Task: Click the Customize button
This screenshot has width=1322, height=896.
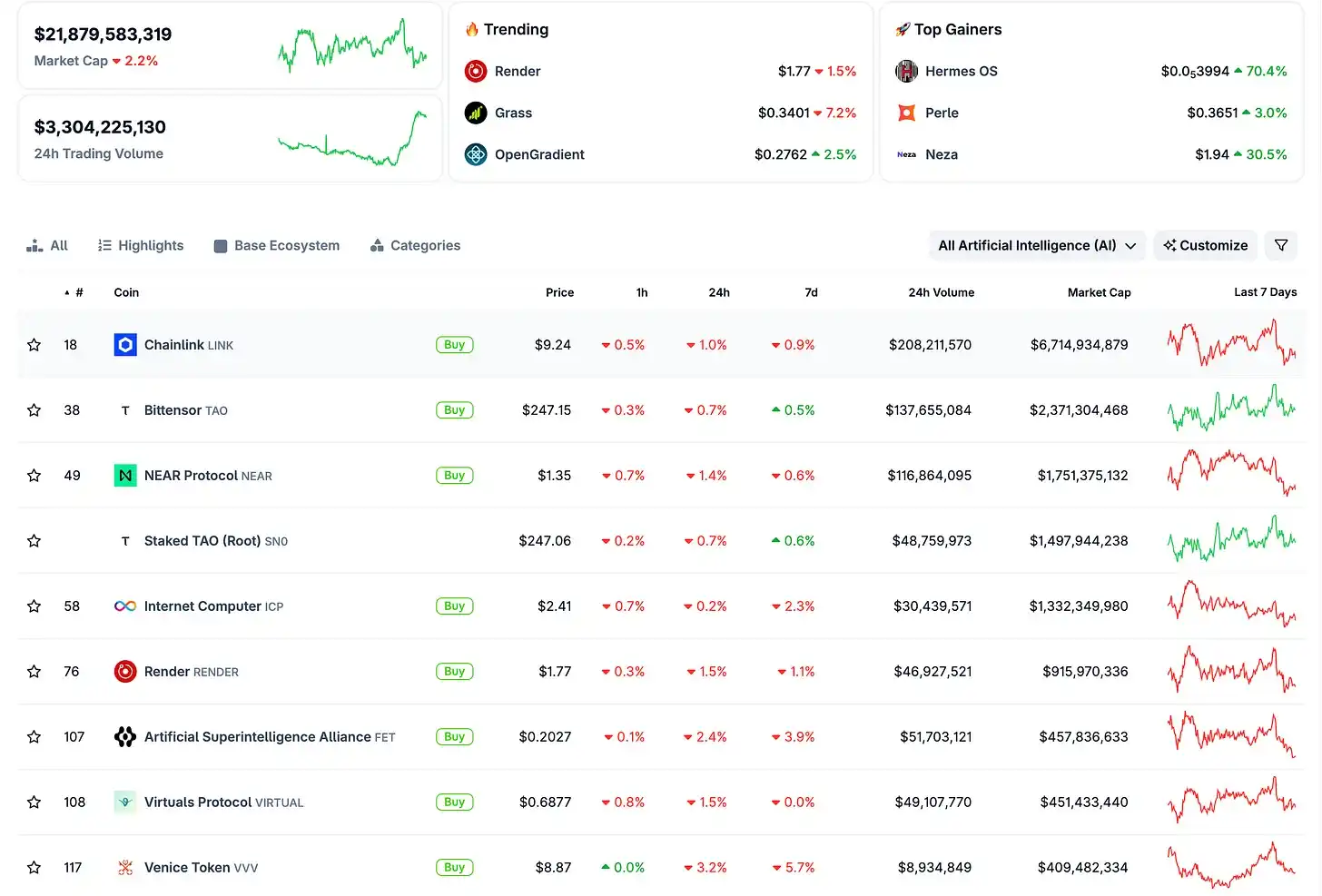Action: pyautogui.click(x=1205, y=245)
